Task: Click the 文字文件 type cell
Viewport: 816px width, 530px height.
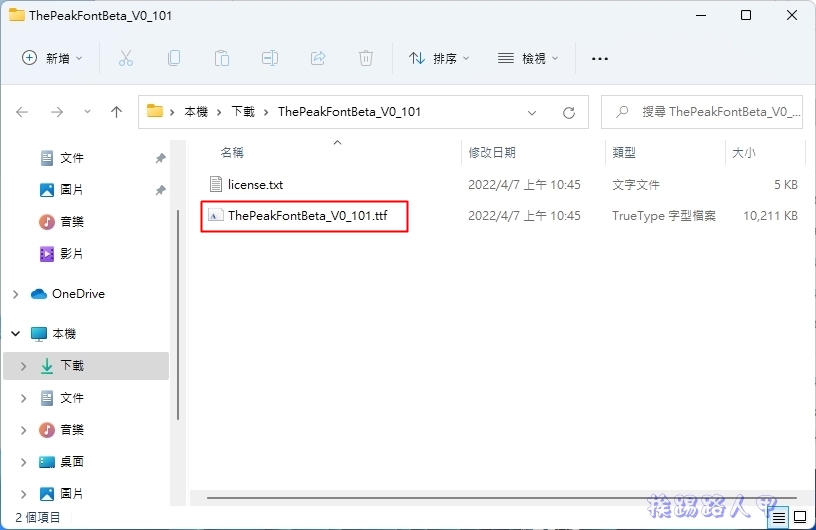Action: point(636,184)
